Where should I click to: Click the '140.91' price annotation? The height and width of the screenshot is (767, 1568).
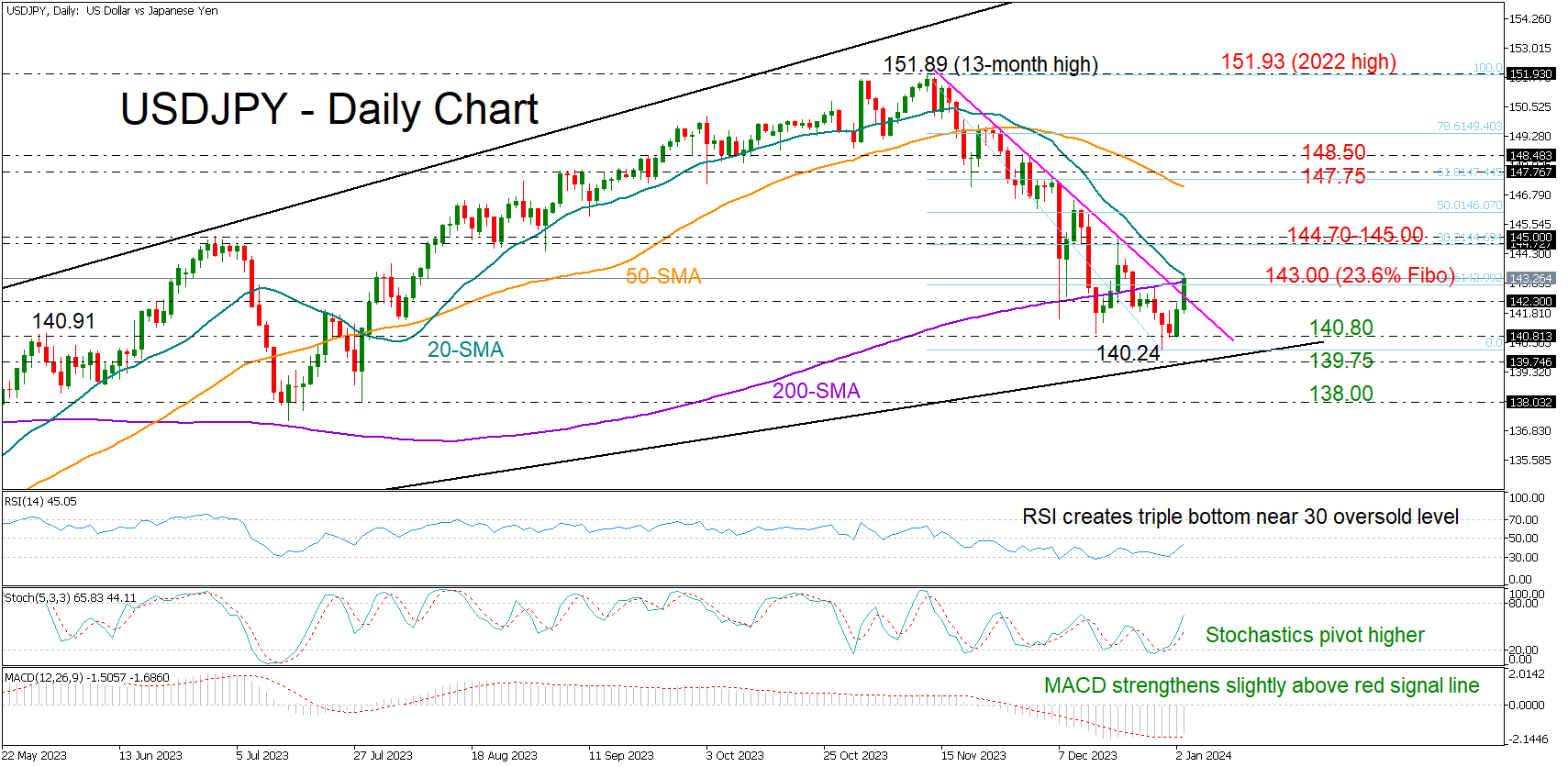(63, 321)
